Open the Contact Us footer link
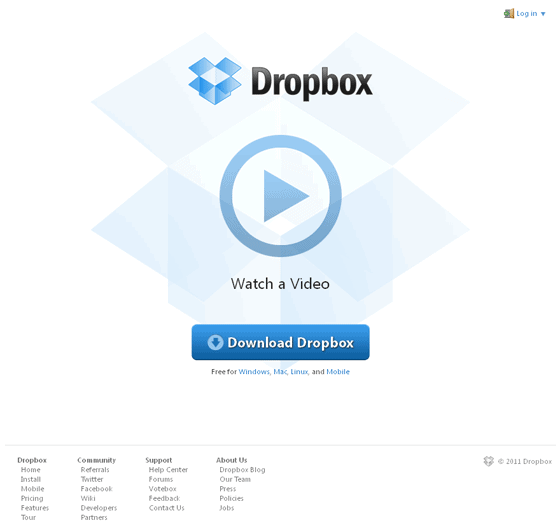 [x=166, y=508]
